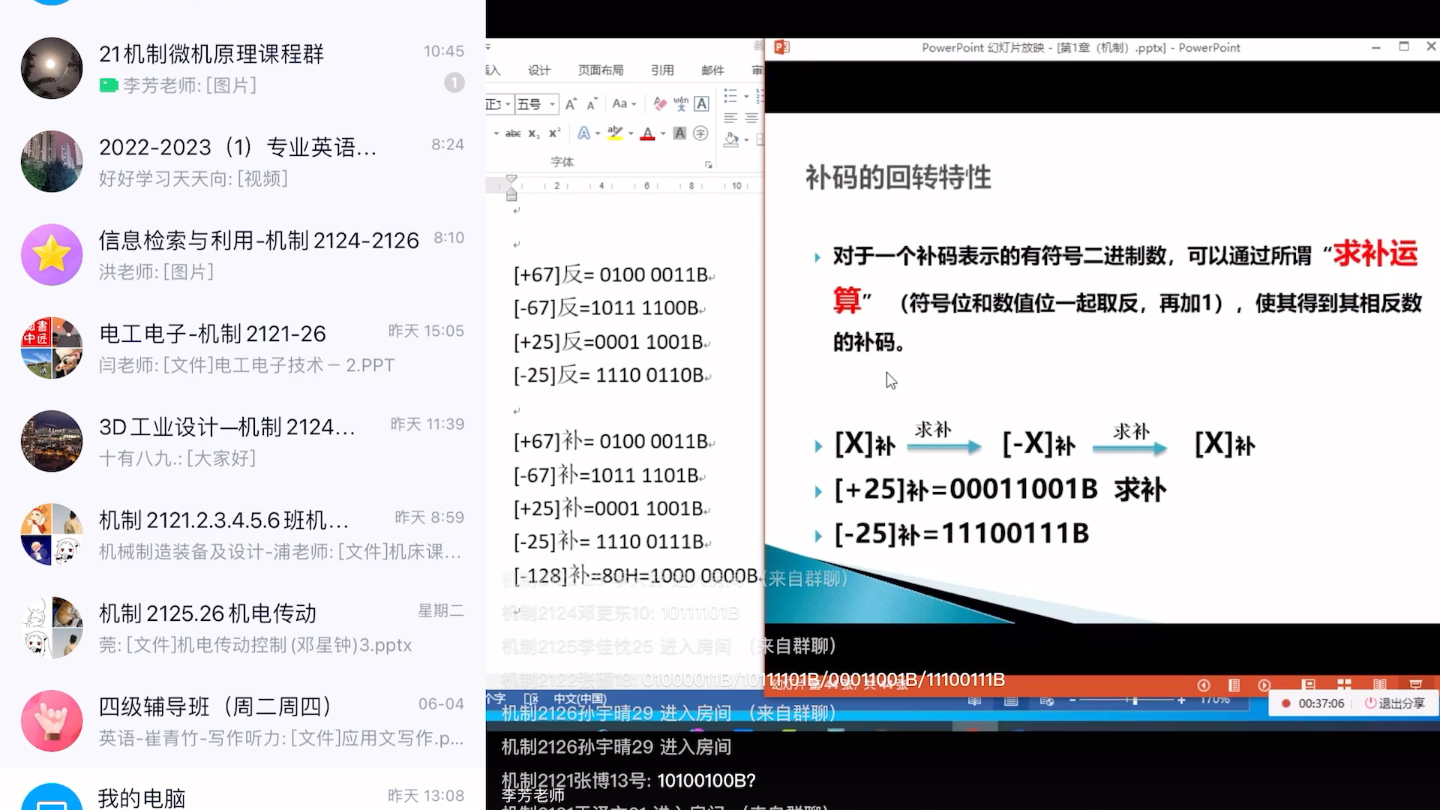Viewport: 1440px width, 810px height.
Task: Click the Word zoom slider handle
Action: pyautogui.click(x=1134, y=701)
